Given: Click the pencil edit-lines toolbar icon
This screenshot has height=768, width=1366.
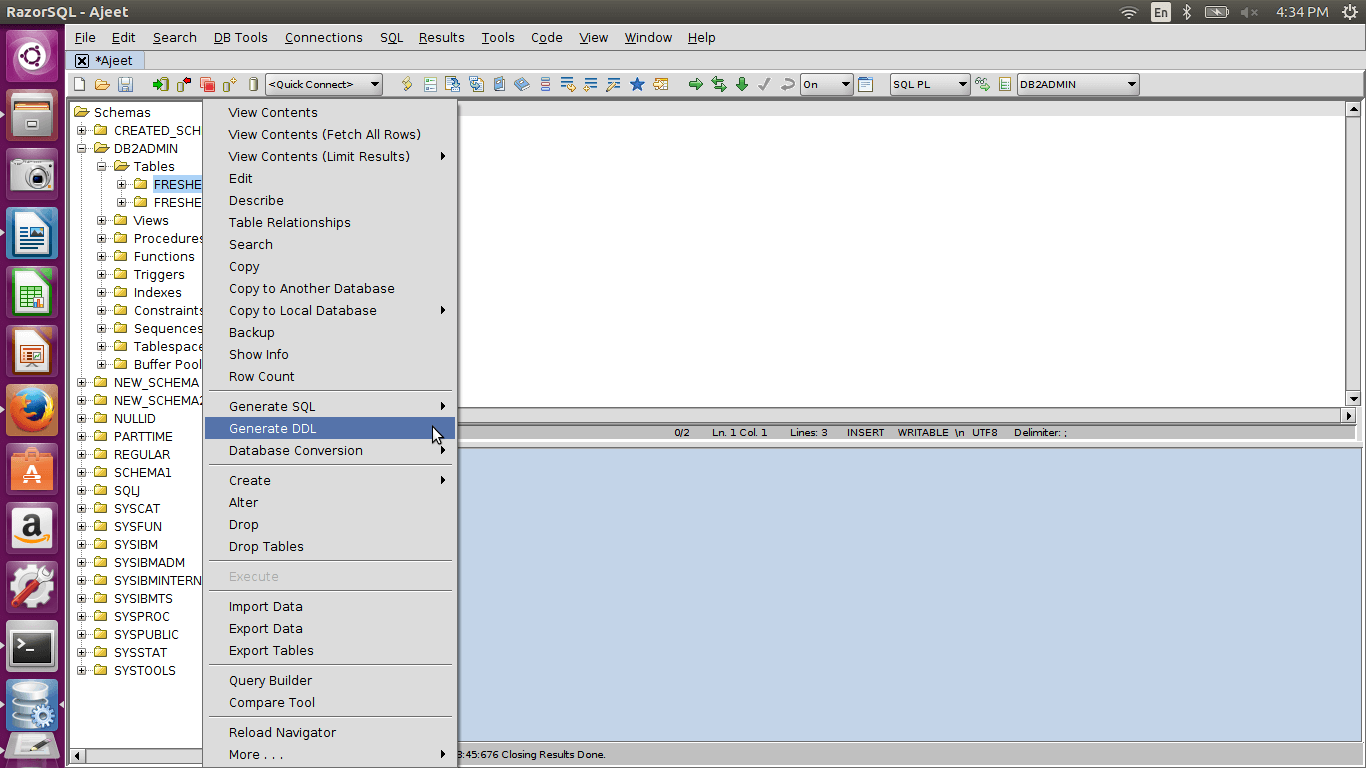Looking at the screenshot, I should (x=613, y=85).
